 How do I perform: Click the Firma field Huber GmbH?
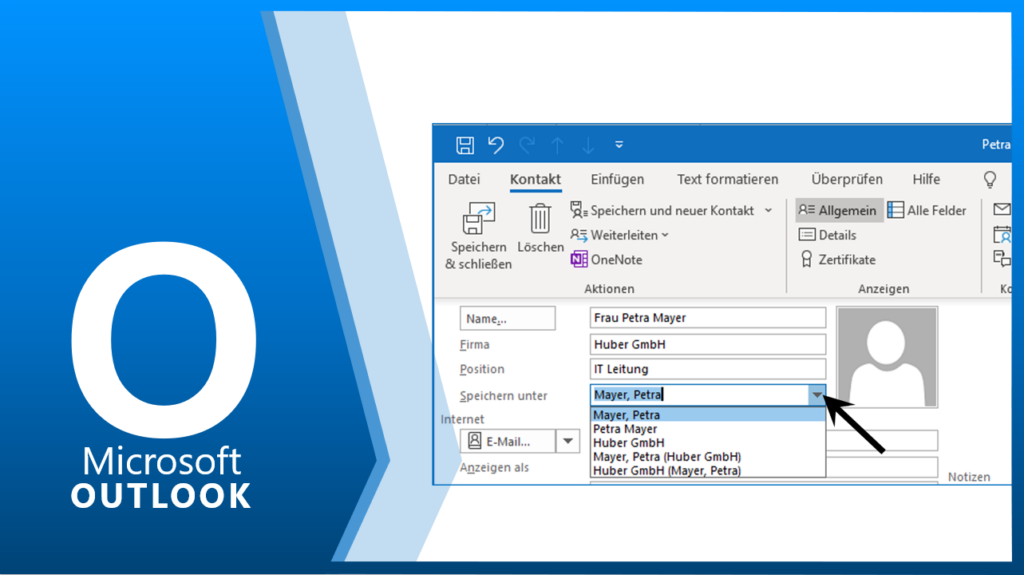(x=707, y=344)
